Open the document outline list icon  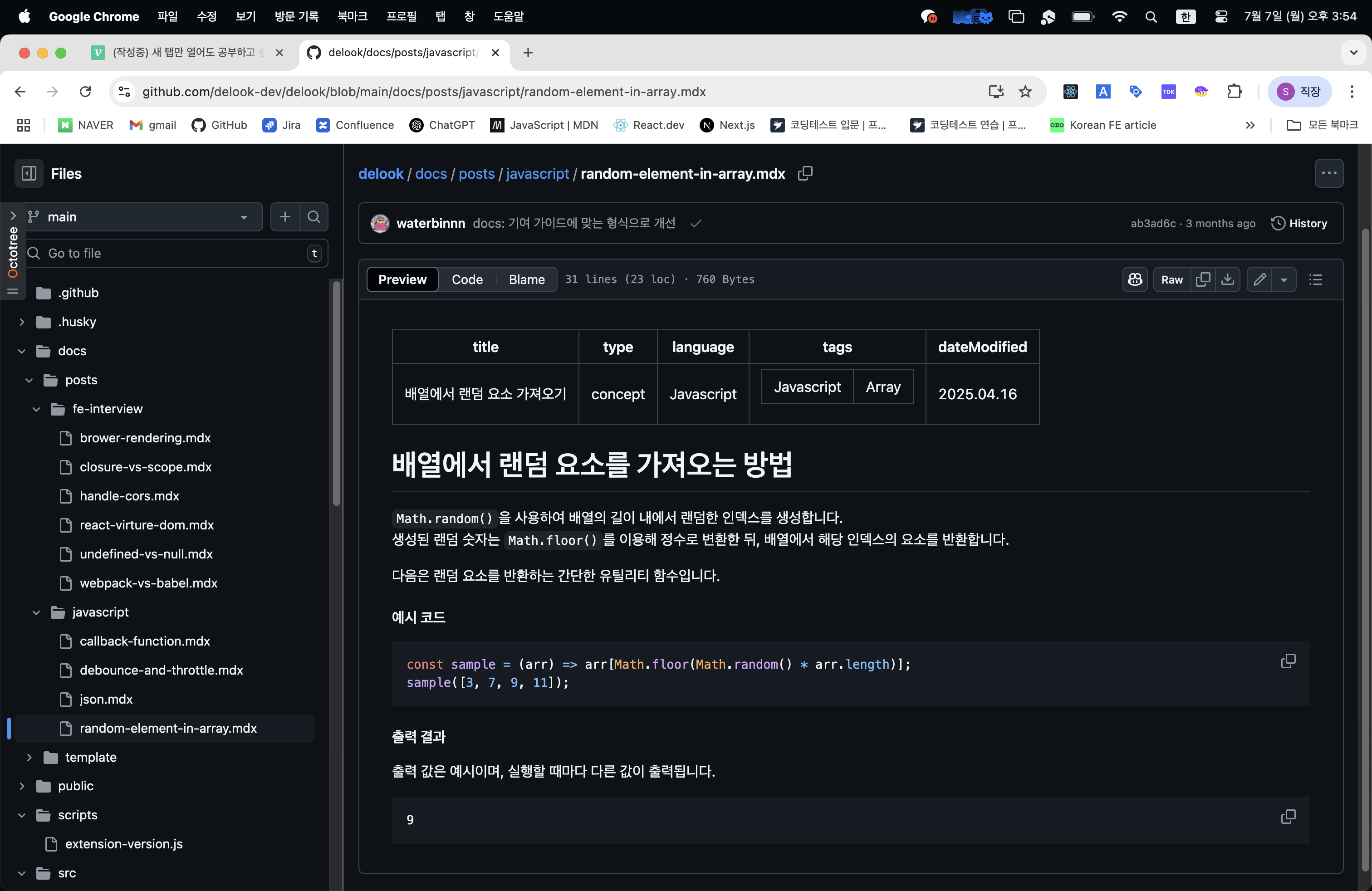(1315, 279)
